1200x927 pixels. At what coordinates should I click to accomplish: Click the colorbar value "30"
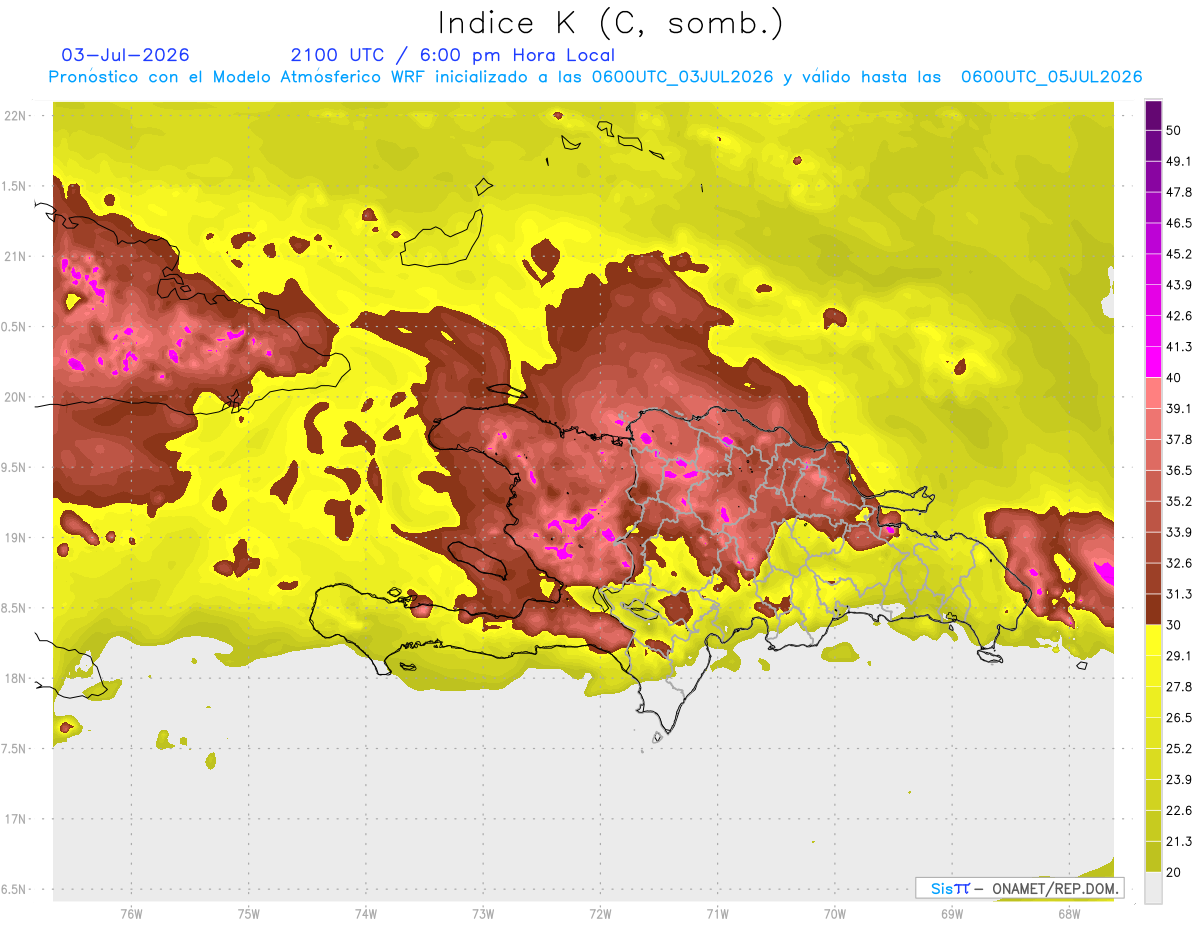pyautogui.click(x=1174, y=625)
